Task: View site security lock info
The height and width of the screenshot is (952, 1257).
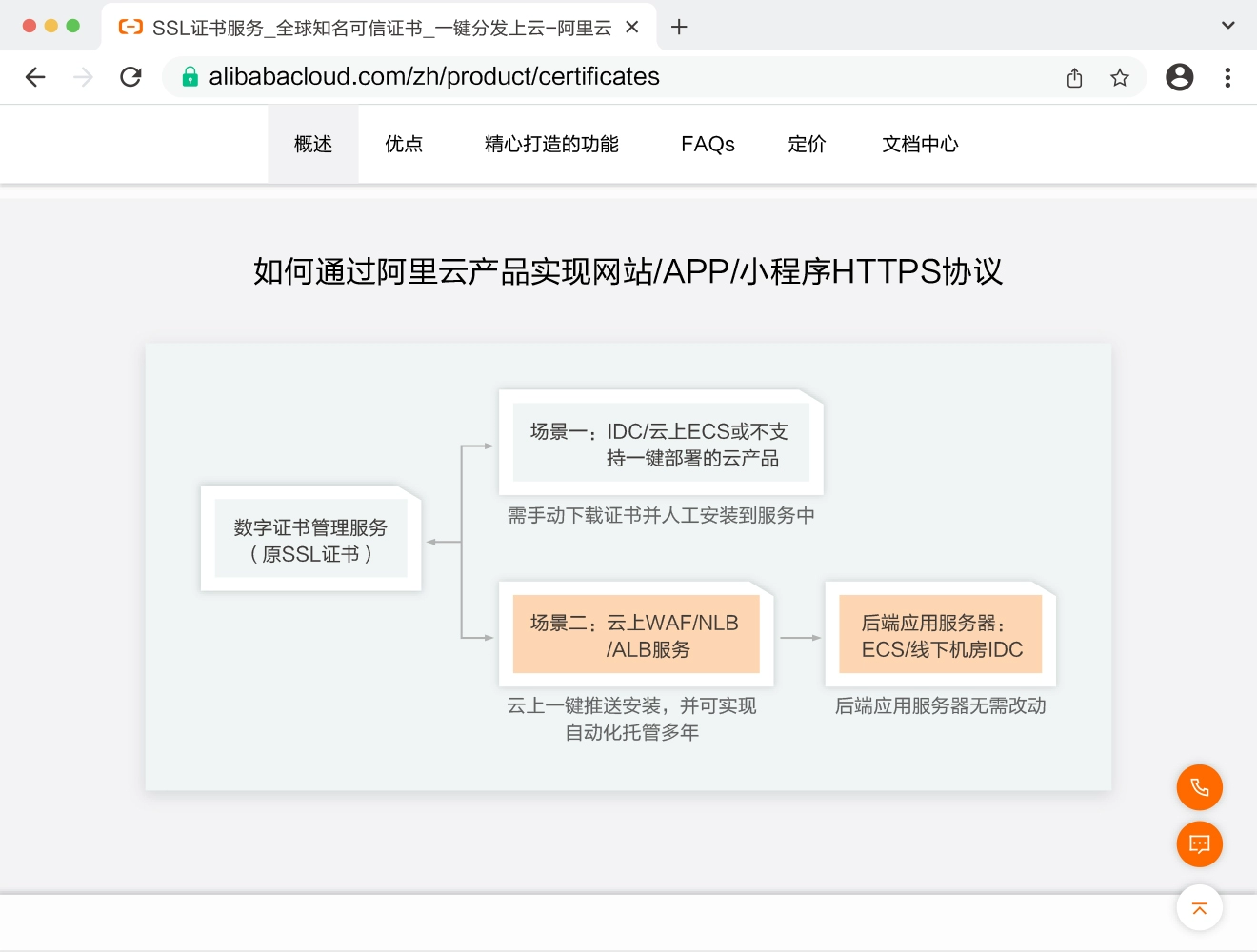Action: point(190,77)
